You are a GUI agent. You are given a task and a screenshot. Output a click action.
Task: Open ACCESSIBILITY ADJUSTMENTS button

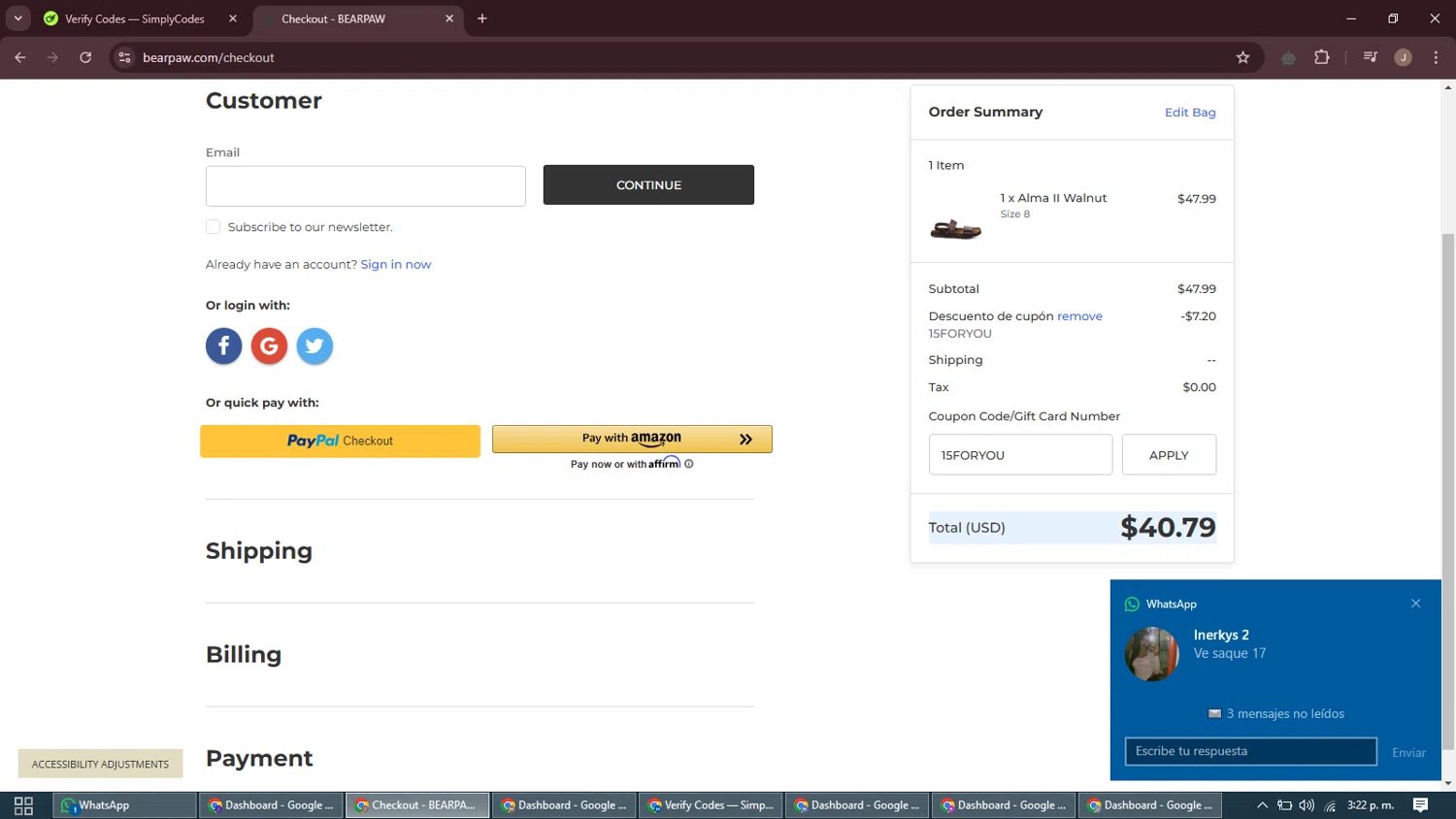100,764
